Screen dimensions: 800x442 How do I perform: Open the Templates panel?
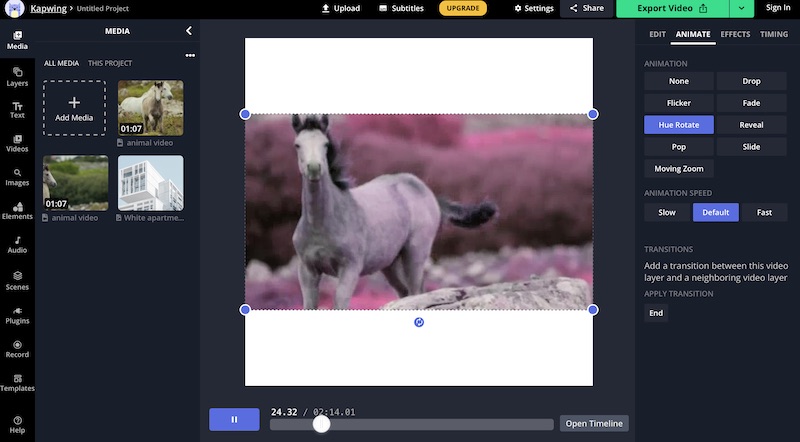(17, 383)
